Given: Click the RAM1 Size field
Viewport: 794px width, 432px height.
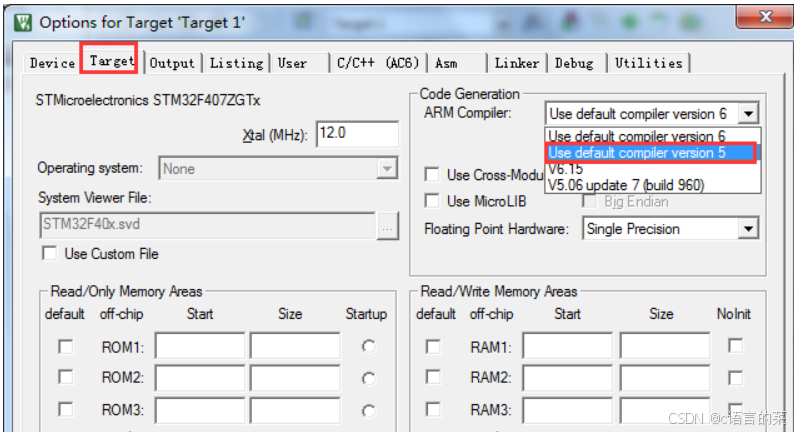Looking at the screenshot, I should coord(665,346).
